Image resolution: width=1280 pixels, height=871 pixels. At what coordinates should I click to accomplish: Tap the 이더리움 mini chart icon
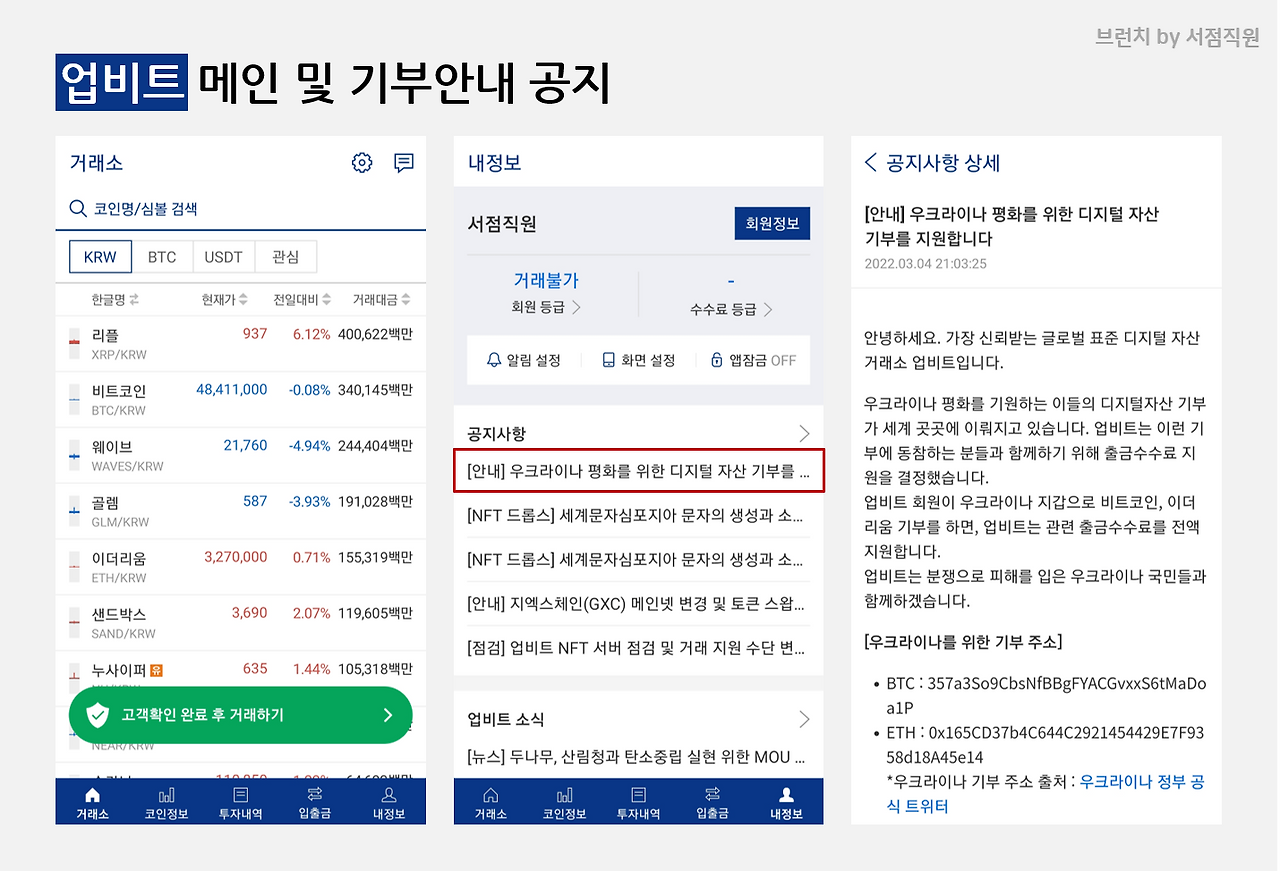(73, 567)
